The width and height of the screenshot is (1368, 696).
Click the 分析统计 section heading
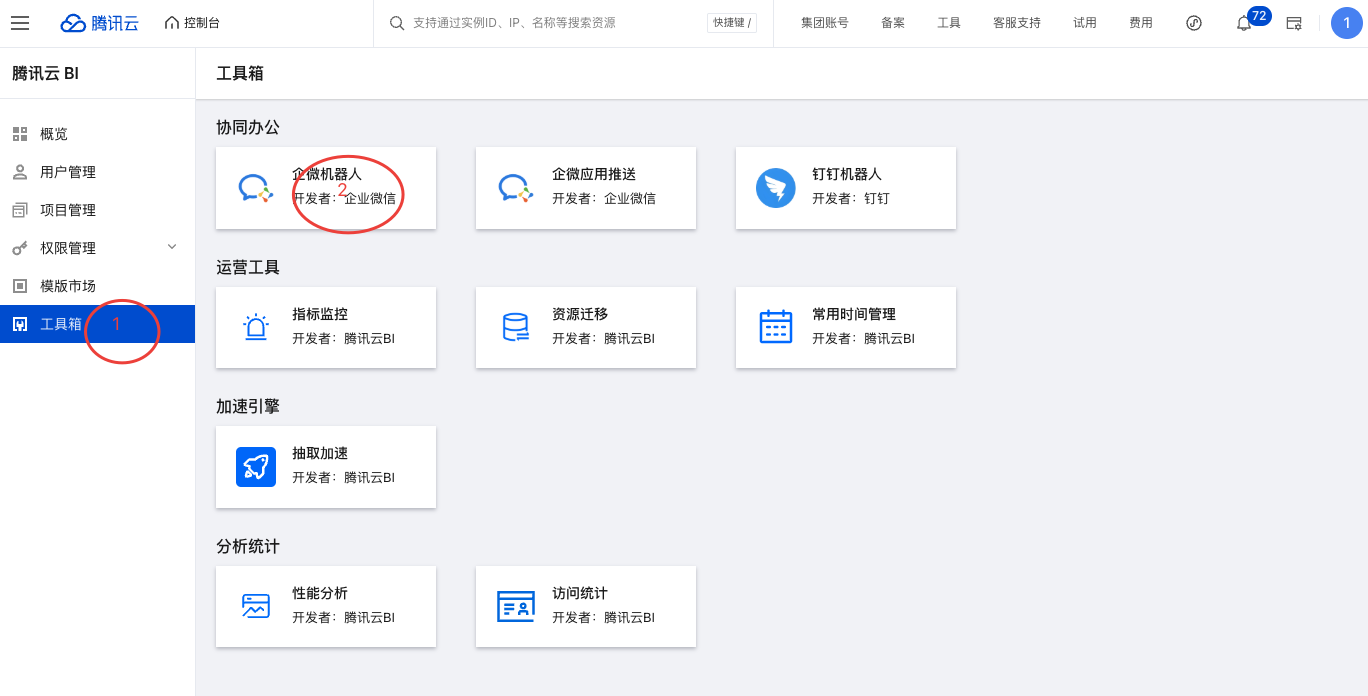[x=248, y=546]
